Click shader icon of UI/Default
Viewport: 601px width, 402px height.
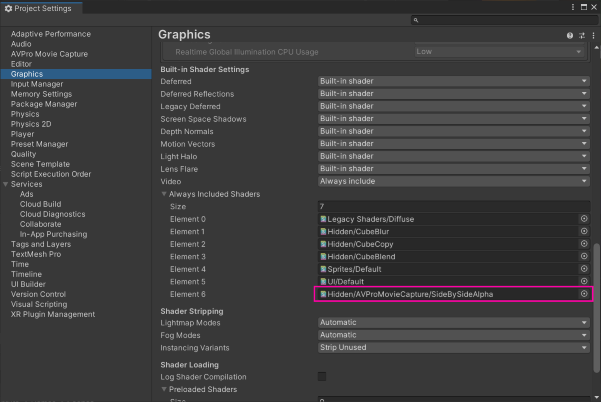(x=323, y=282)
